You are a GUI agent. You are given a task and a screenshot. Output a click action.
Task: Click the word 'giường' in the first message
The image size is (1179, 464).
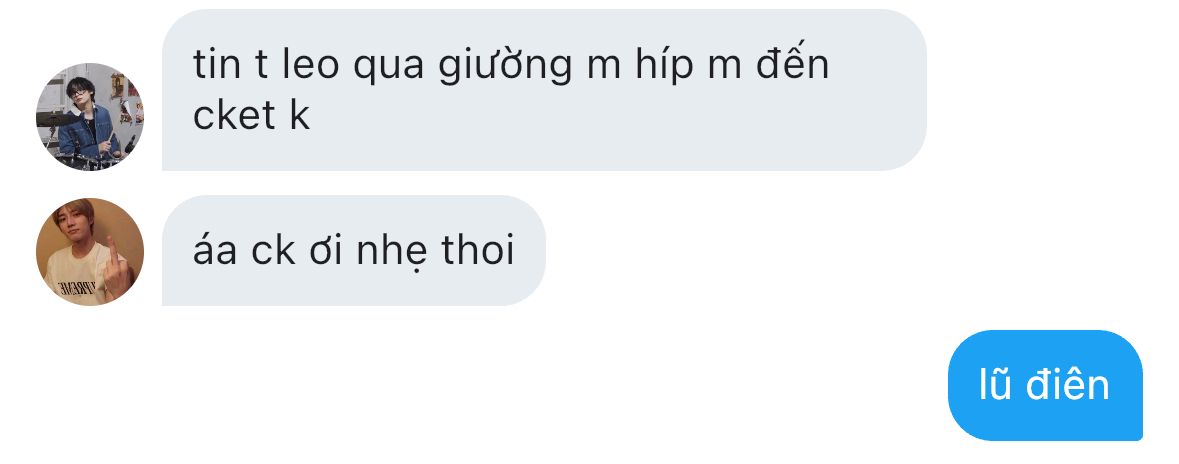pyautogui.click(x=505, y=66)
